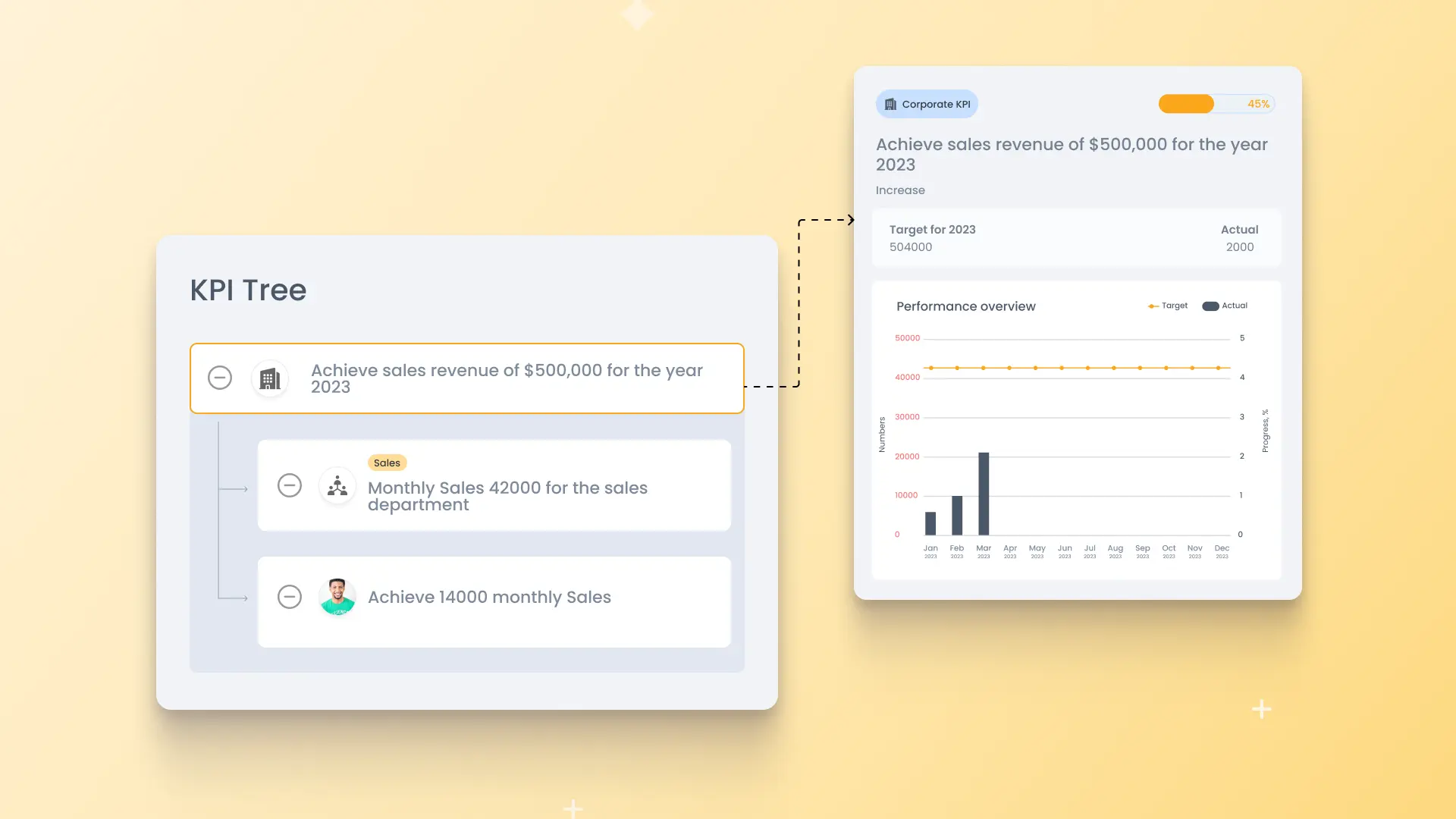Toggle the Actual series in the chart legend

click(1225, 306)
